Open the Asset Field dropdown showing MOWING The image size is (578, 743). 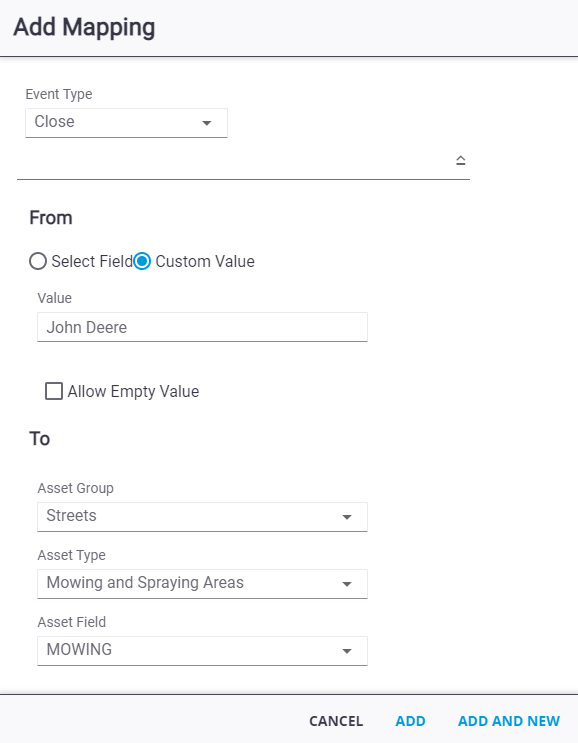coord(202,651)
